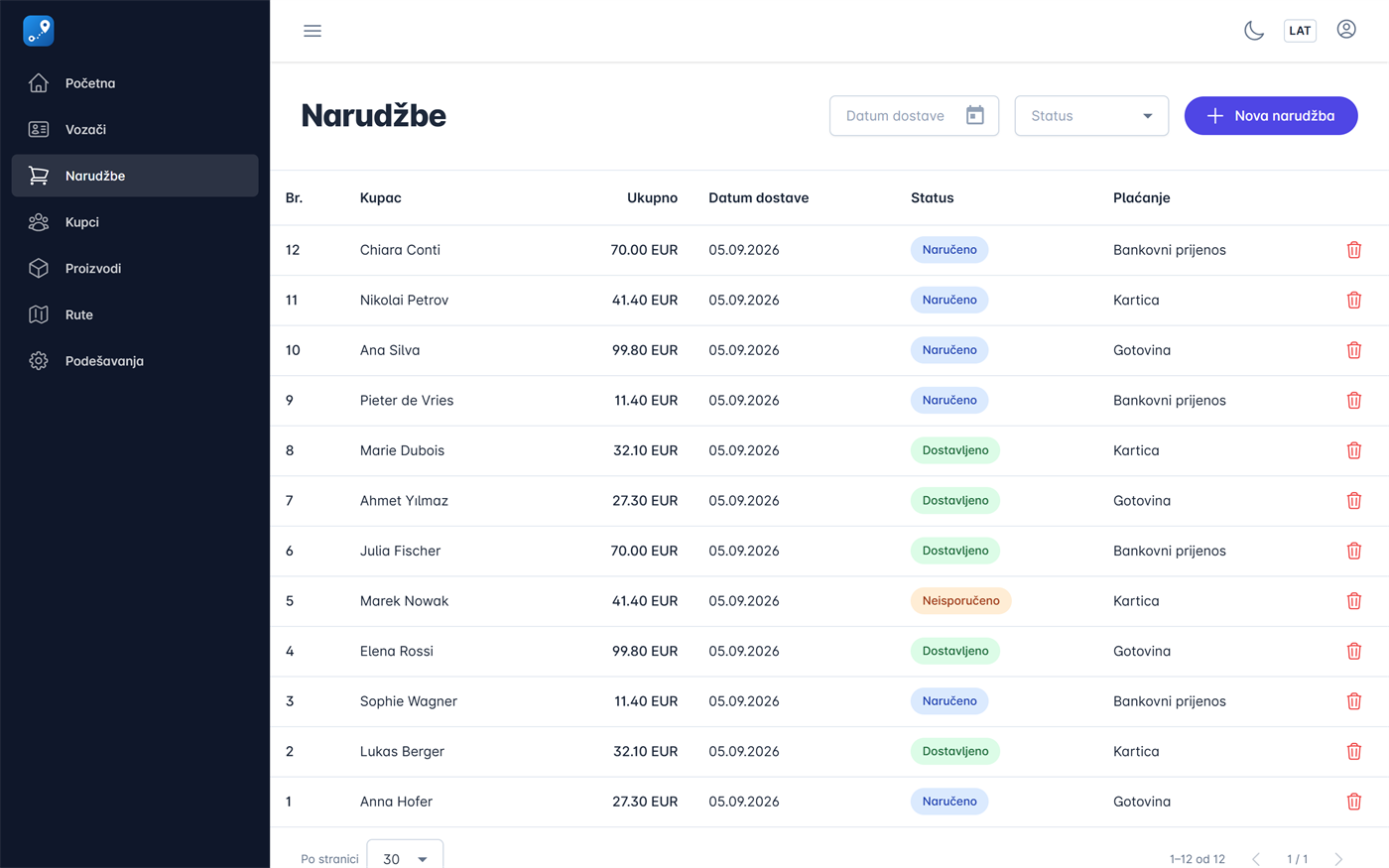The height and width of the screenshot is (868, 1389).
Task: Delete order 8 Marie Dubois
Action: coord(1354,450)
